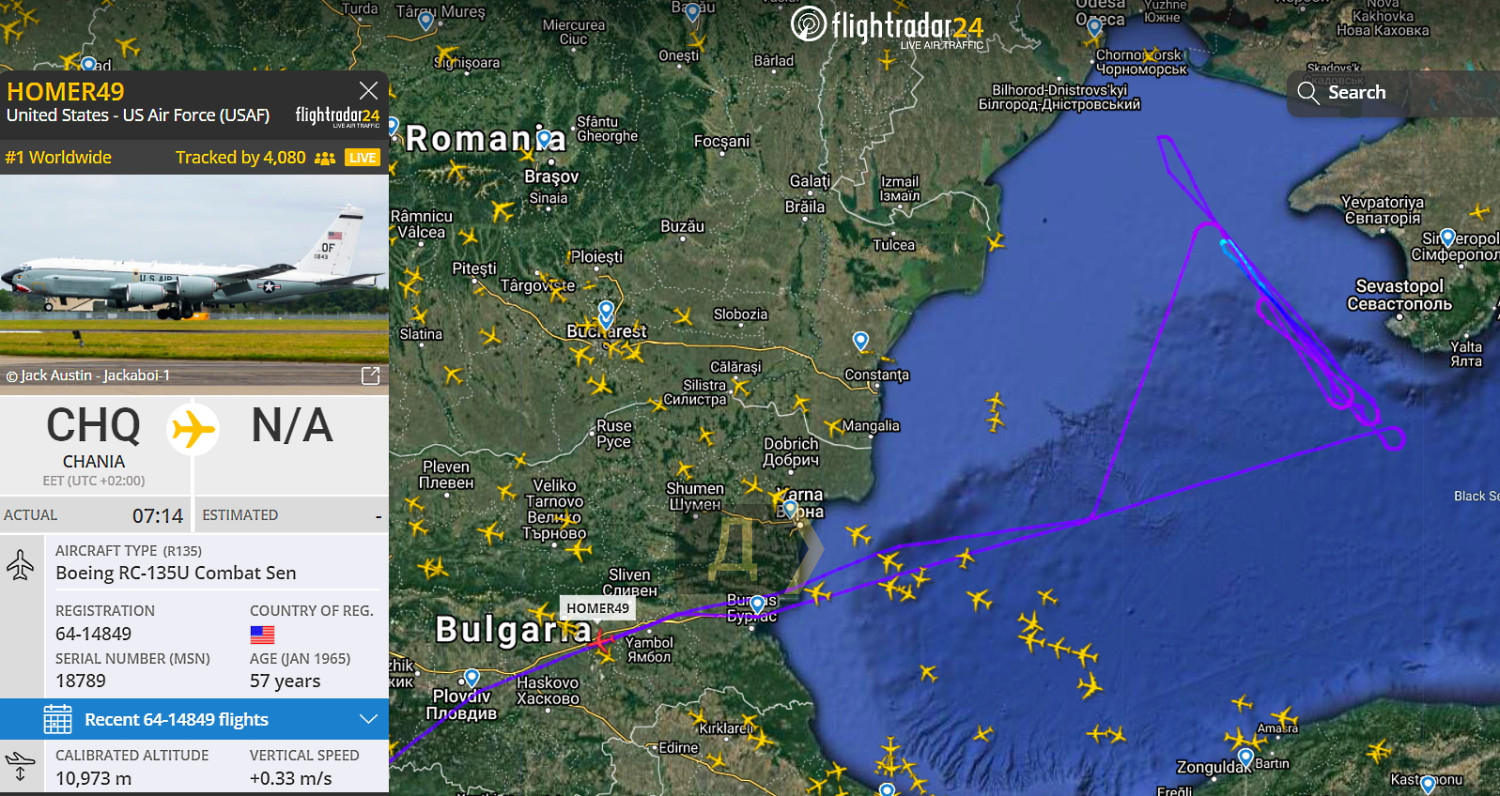
Task: Click the HOMER49 map label
Action: coord(597,608)
